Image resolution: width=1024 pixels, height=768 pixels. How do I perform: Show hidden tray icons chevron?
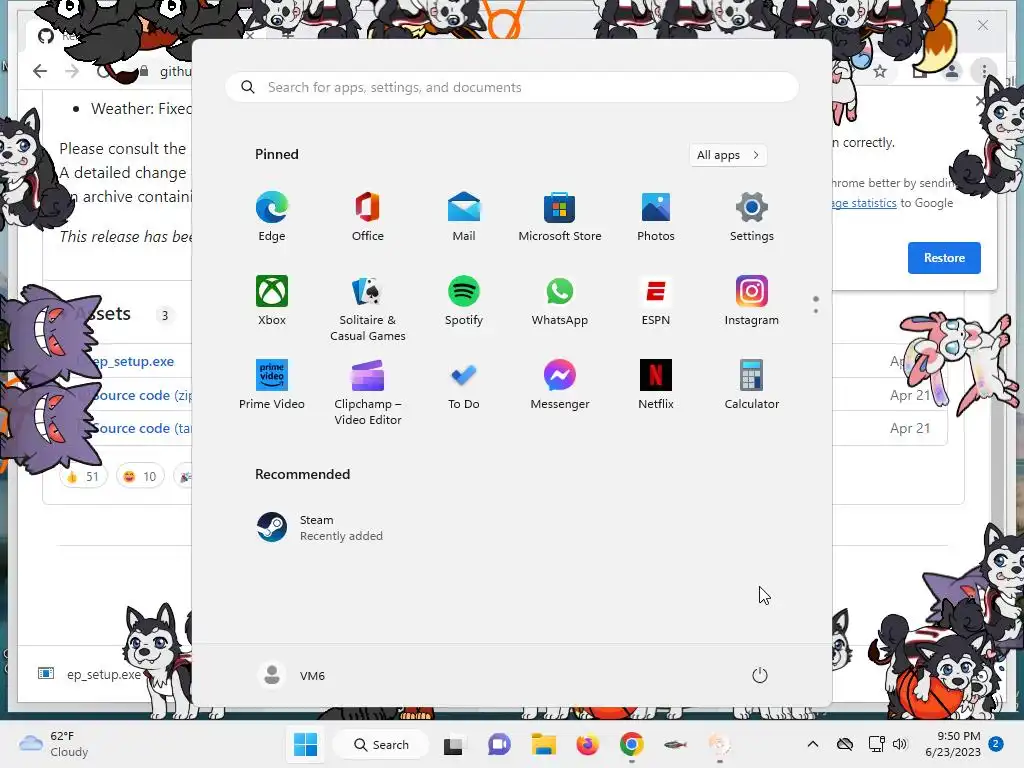coord(812,744)
